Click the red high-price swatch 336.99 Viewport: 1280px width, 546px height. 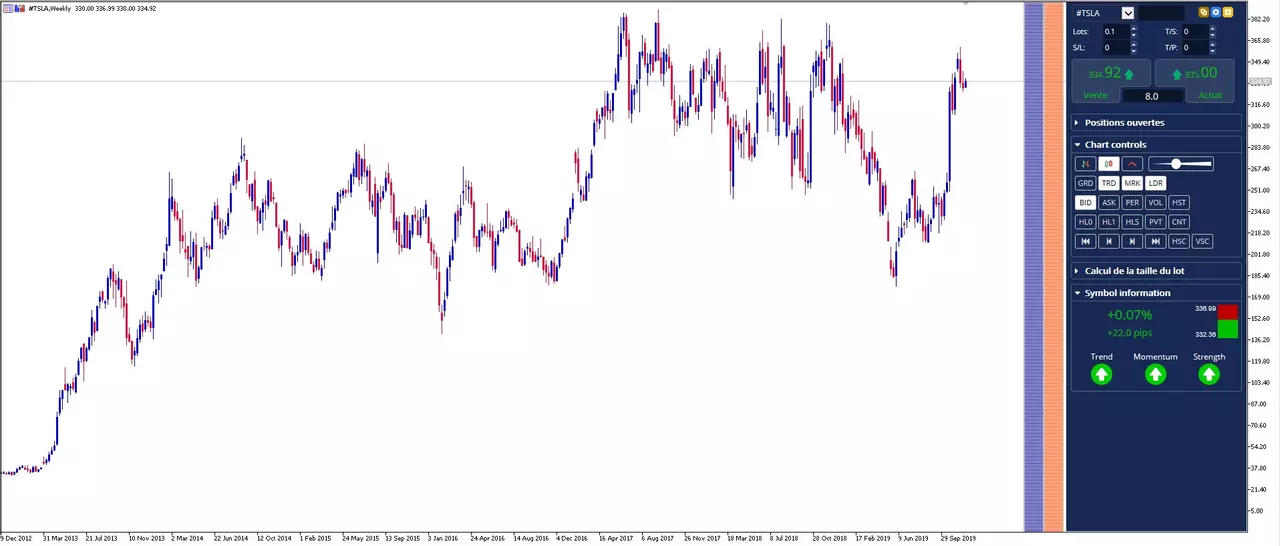[x=1227, y=311]
